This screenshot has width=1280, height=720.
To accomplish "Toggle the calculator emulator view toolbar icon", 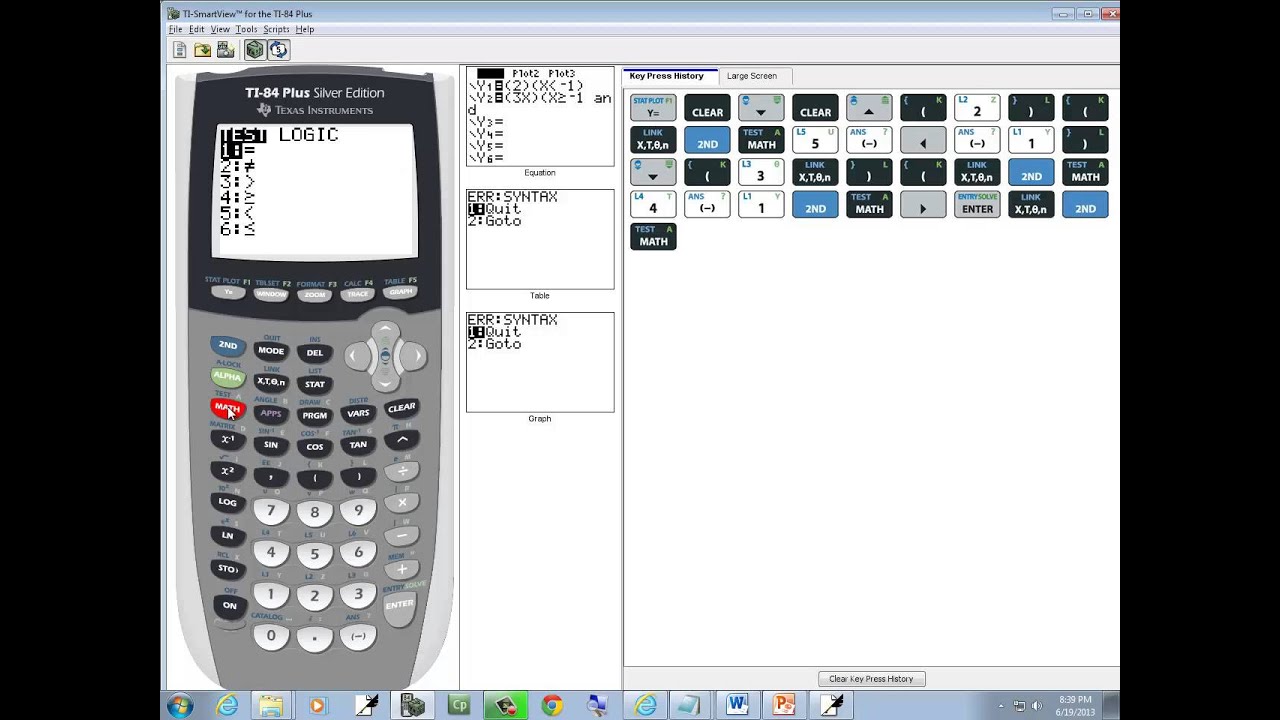I will tap(255, 50).
